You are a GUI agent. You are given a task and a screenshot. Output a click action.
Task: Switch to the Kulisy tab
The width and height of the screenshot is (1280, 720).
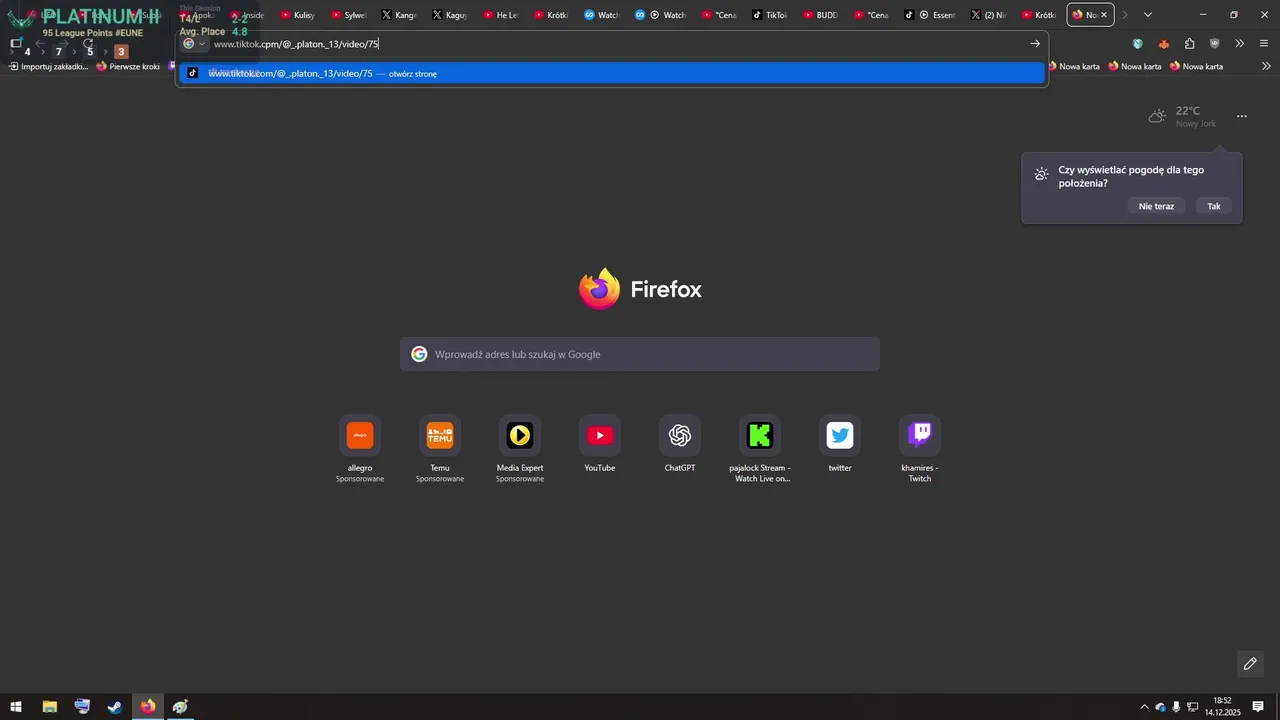point(298,15)
